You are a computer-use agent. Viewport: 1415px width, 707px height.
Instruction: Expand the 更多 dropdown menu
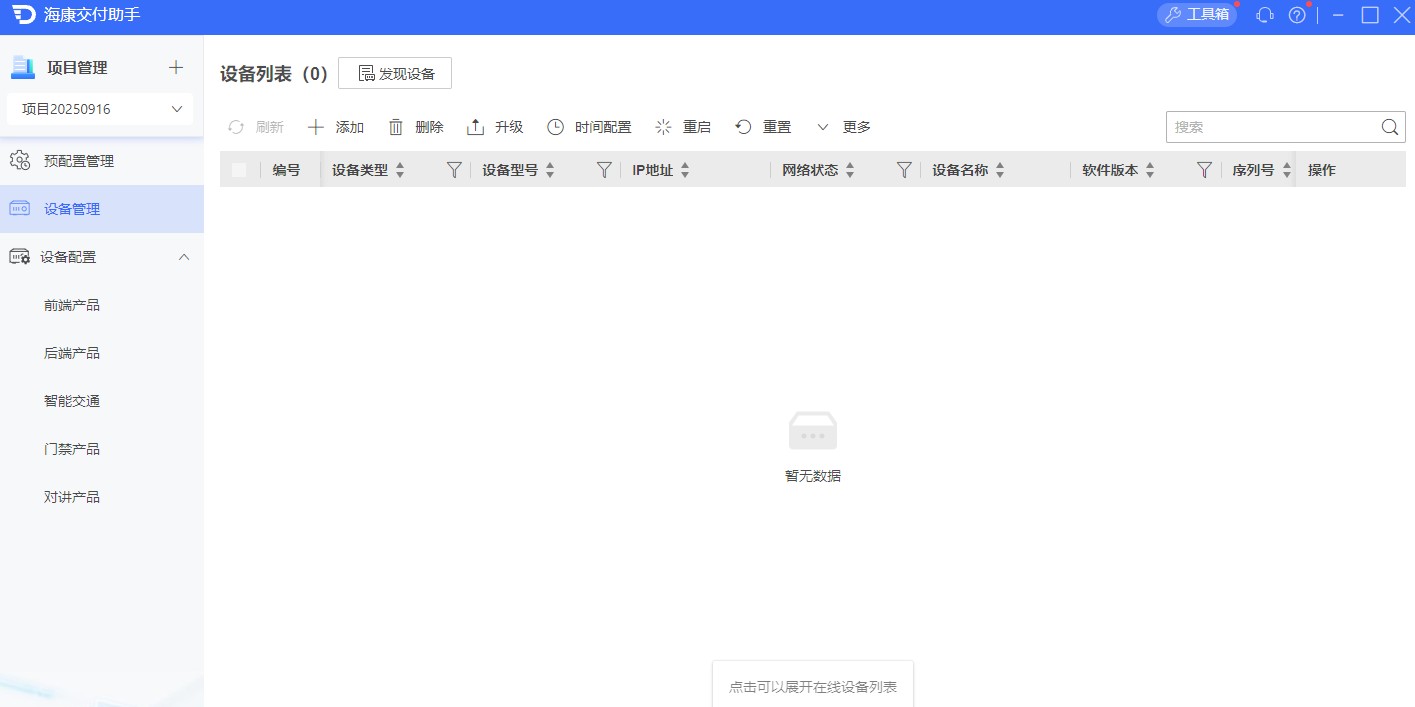pos(844,126)
